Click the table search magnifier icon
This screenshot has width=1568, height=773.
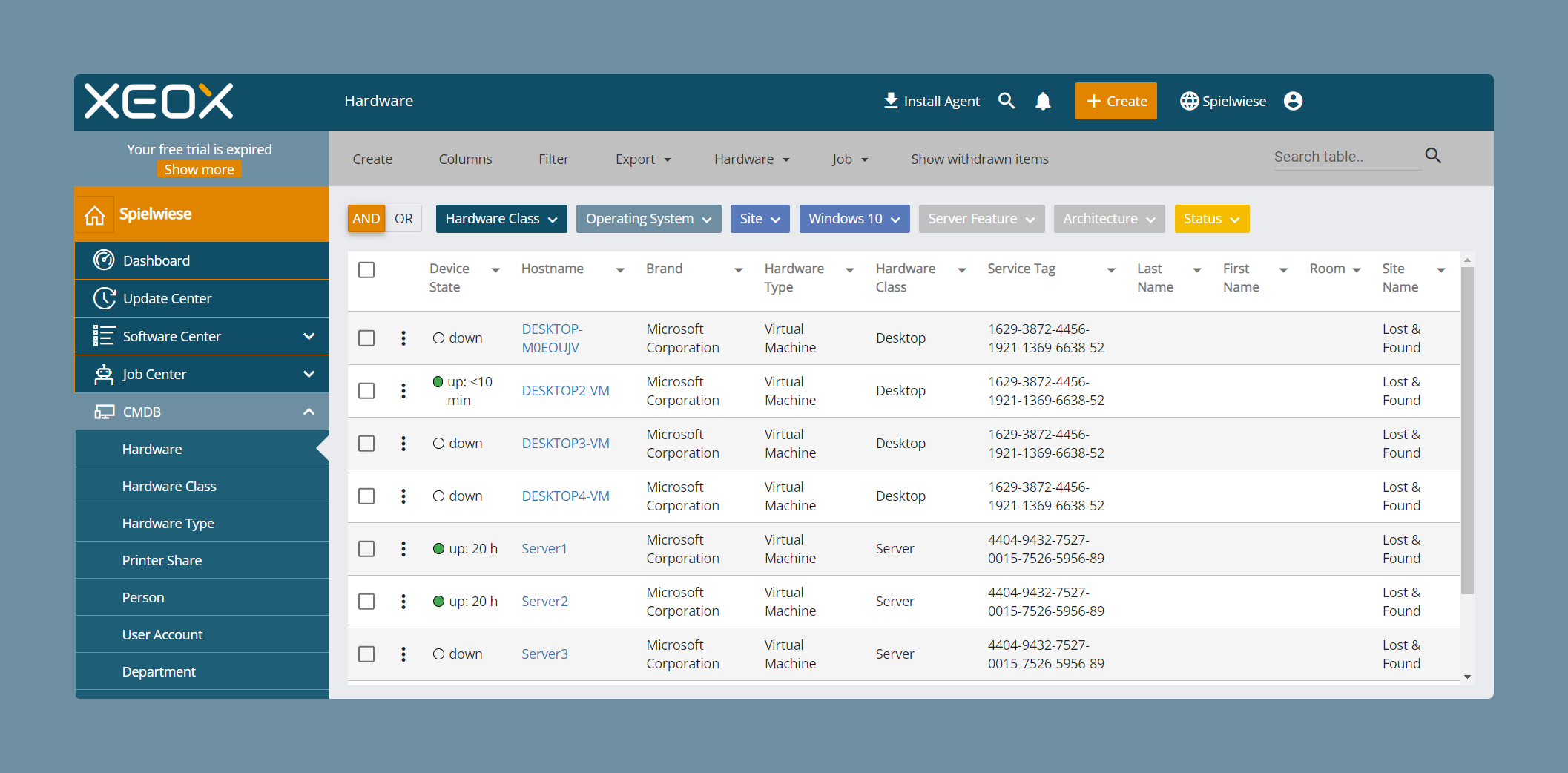coord(1433,156)
